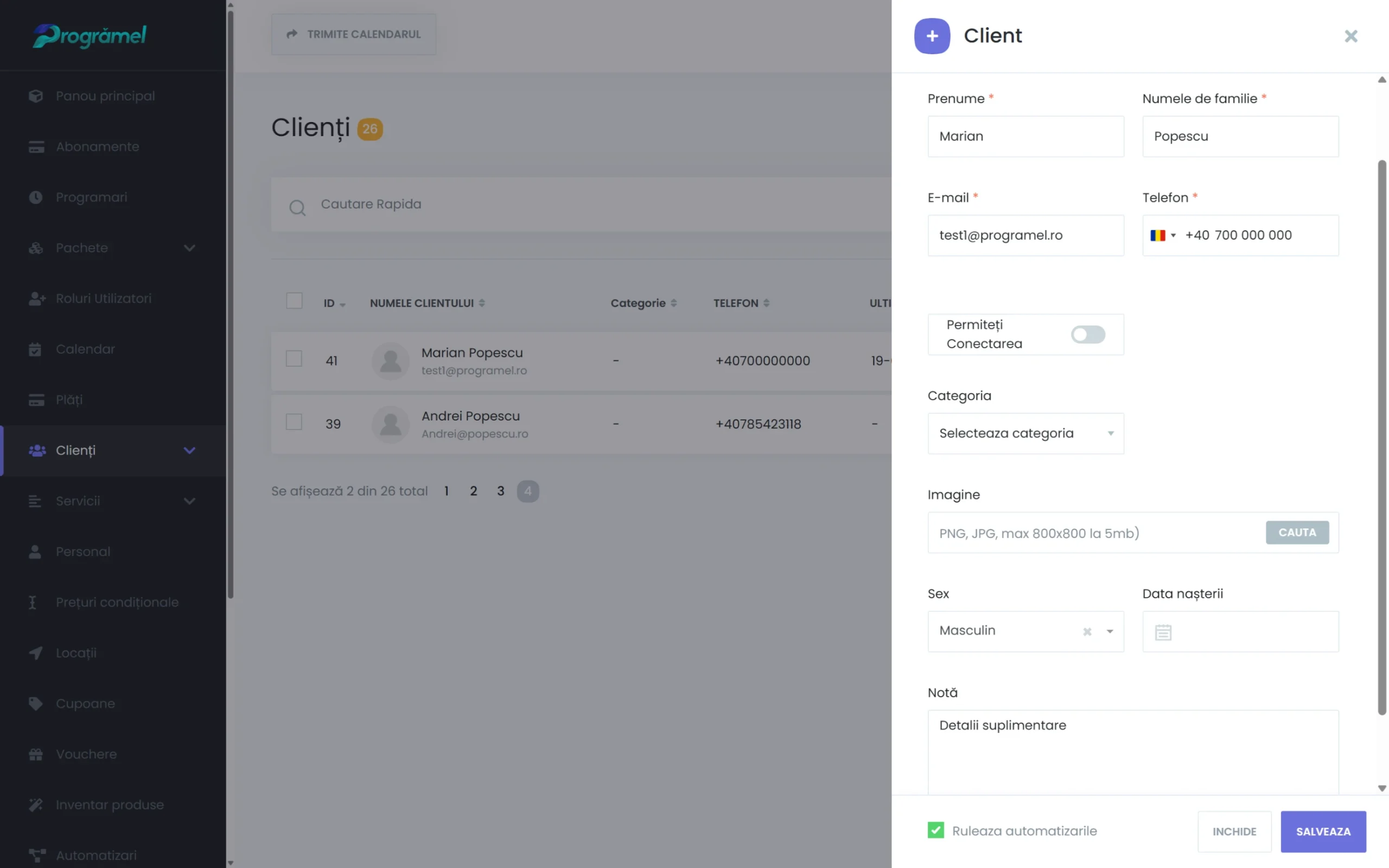
Task: Click the Programel logo
Action: coord(90,36)
